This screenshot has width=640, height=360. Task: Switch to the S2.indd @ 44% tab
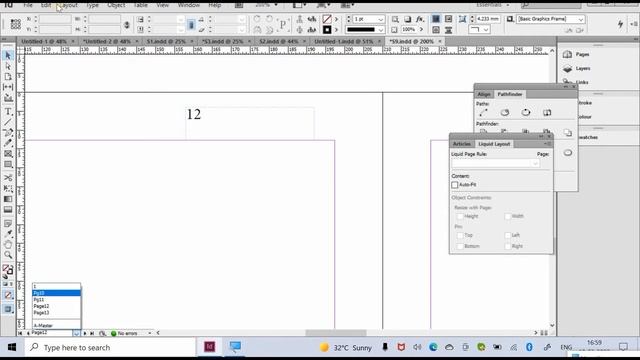pyautogui.click(x=279, y=42)
